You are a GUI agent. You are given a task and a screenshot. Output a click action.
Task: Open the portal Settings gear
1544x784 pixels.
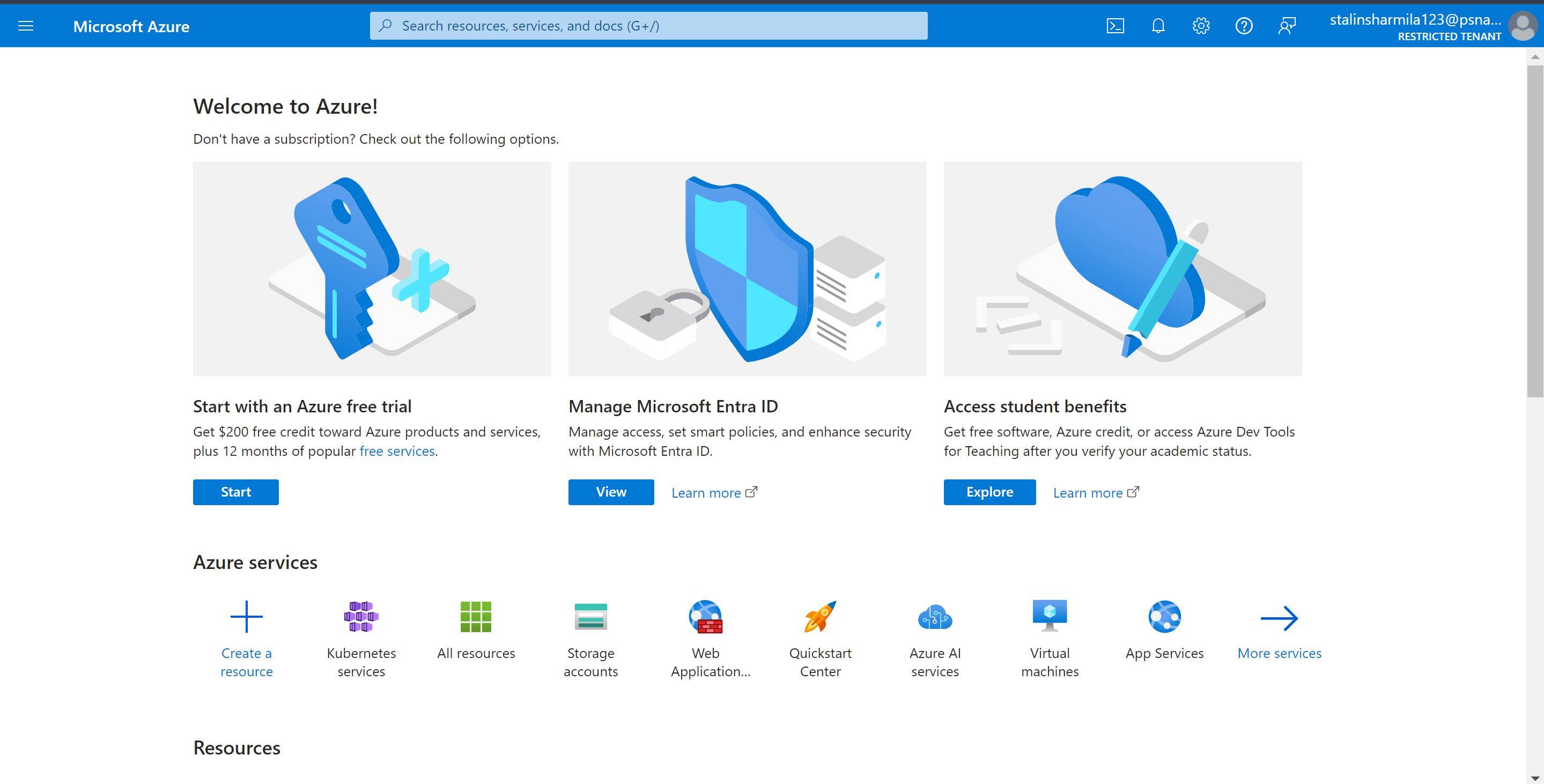pos(1201,25)
